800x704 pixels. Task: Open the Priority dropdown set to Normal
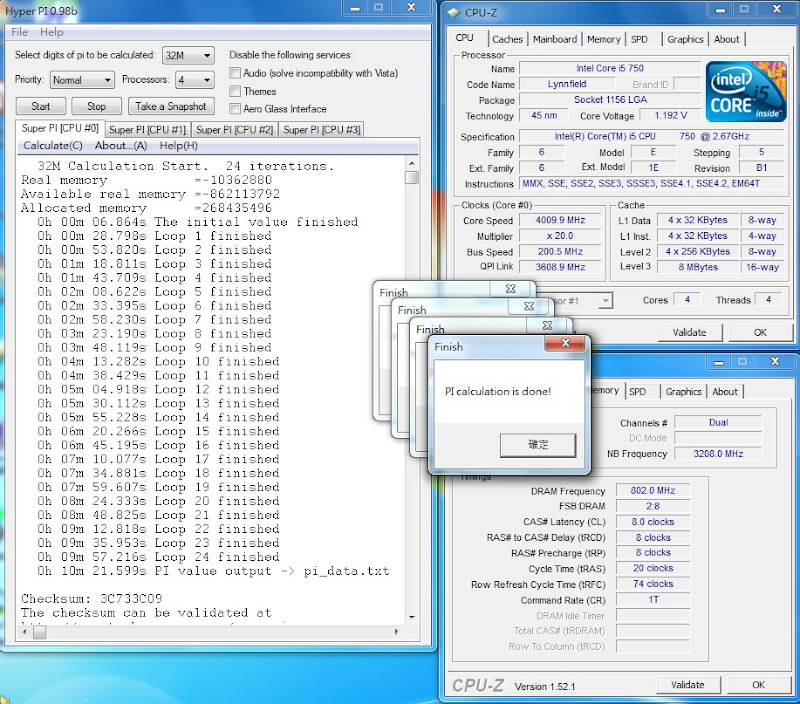[x=82, y=80]
